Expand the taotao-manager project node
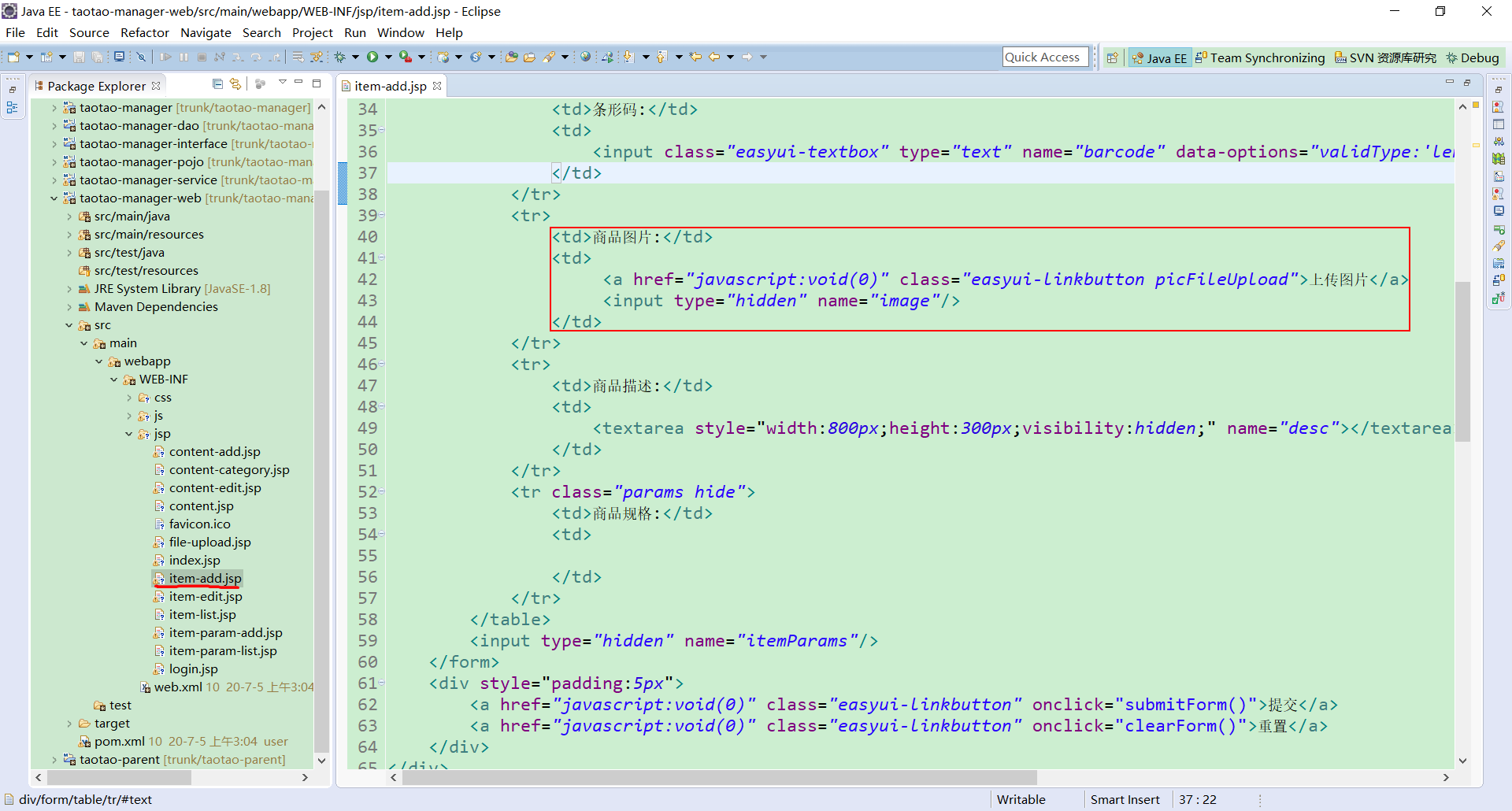The image size is (1512, 811). [x=54, y=108]
